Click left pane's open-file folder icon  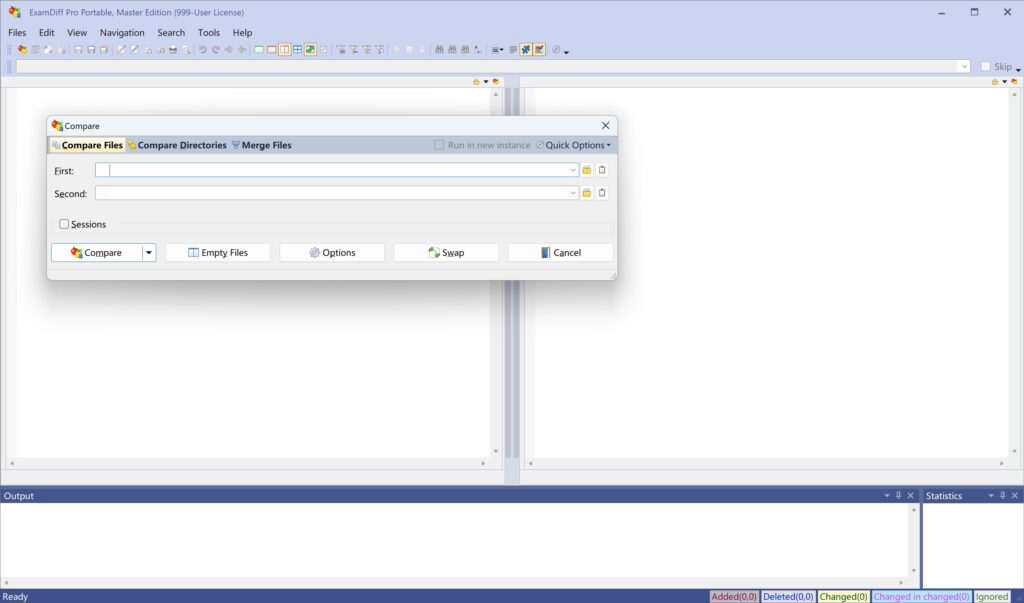(476, 82)
